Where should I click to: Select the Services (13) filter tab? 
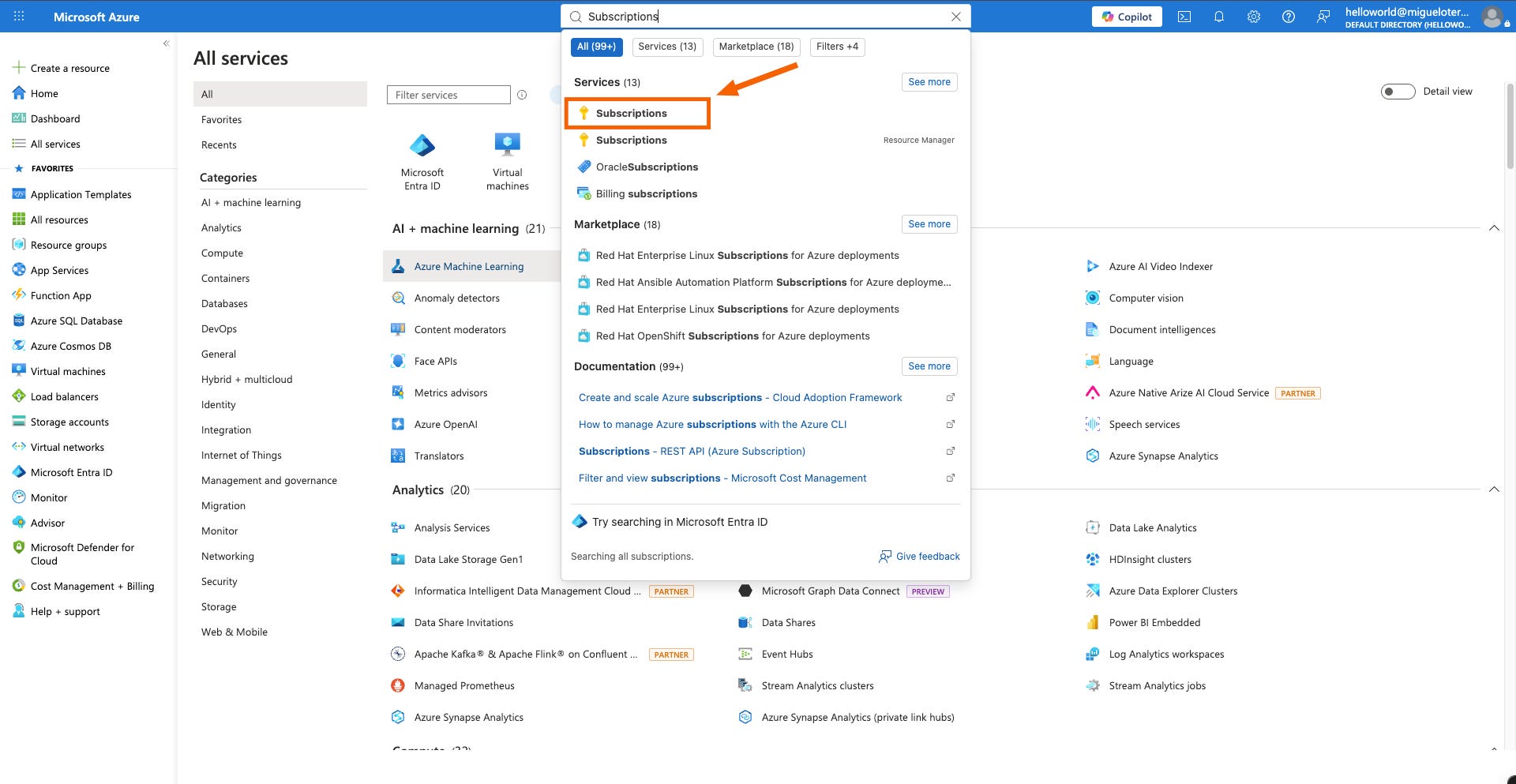point(667,47)
